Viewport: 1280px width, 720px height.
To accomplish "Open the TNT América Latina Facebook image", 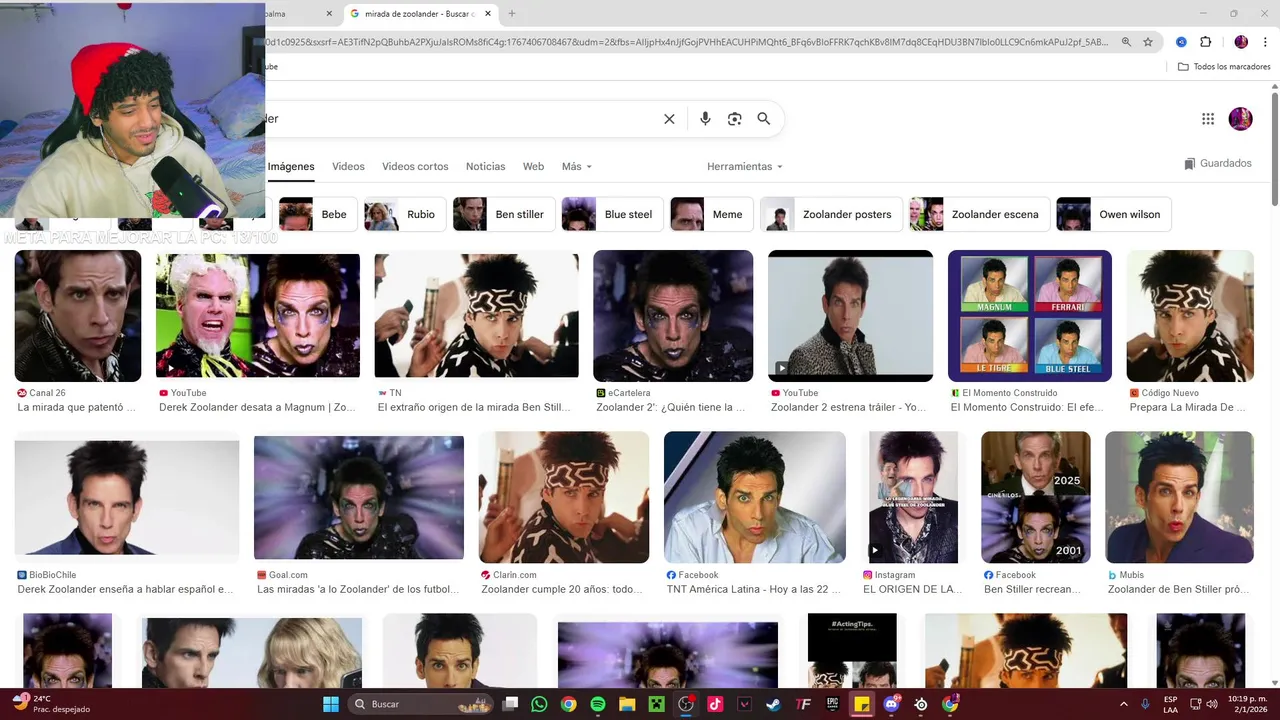I will tap(755, 497).
